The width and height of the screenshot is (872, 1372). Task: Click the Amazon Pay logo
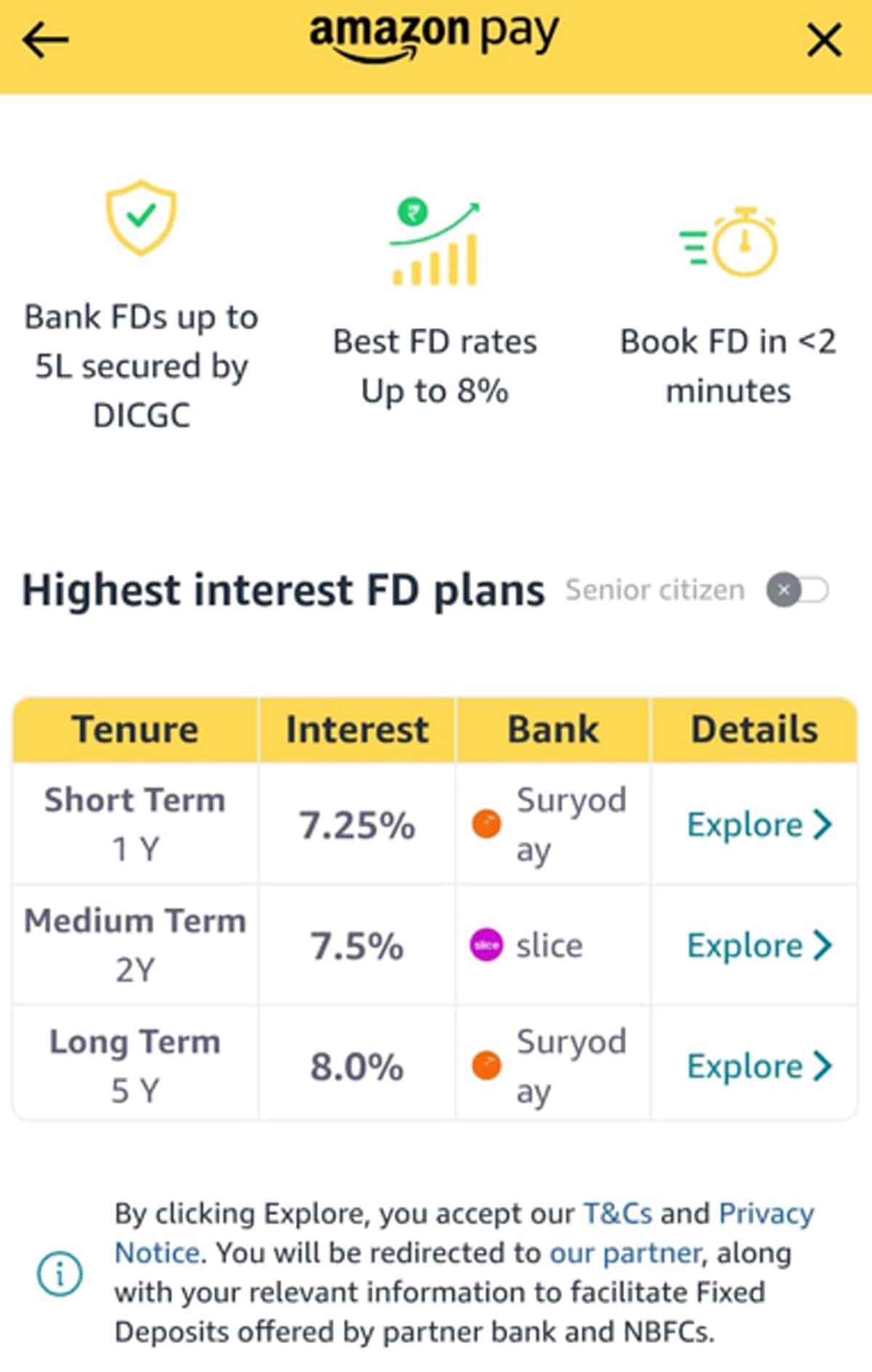pos(435,36)
